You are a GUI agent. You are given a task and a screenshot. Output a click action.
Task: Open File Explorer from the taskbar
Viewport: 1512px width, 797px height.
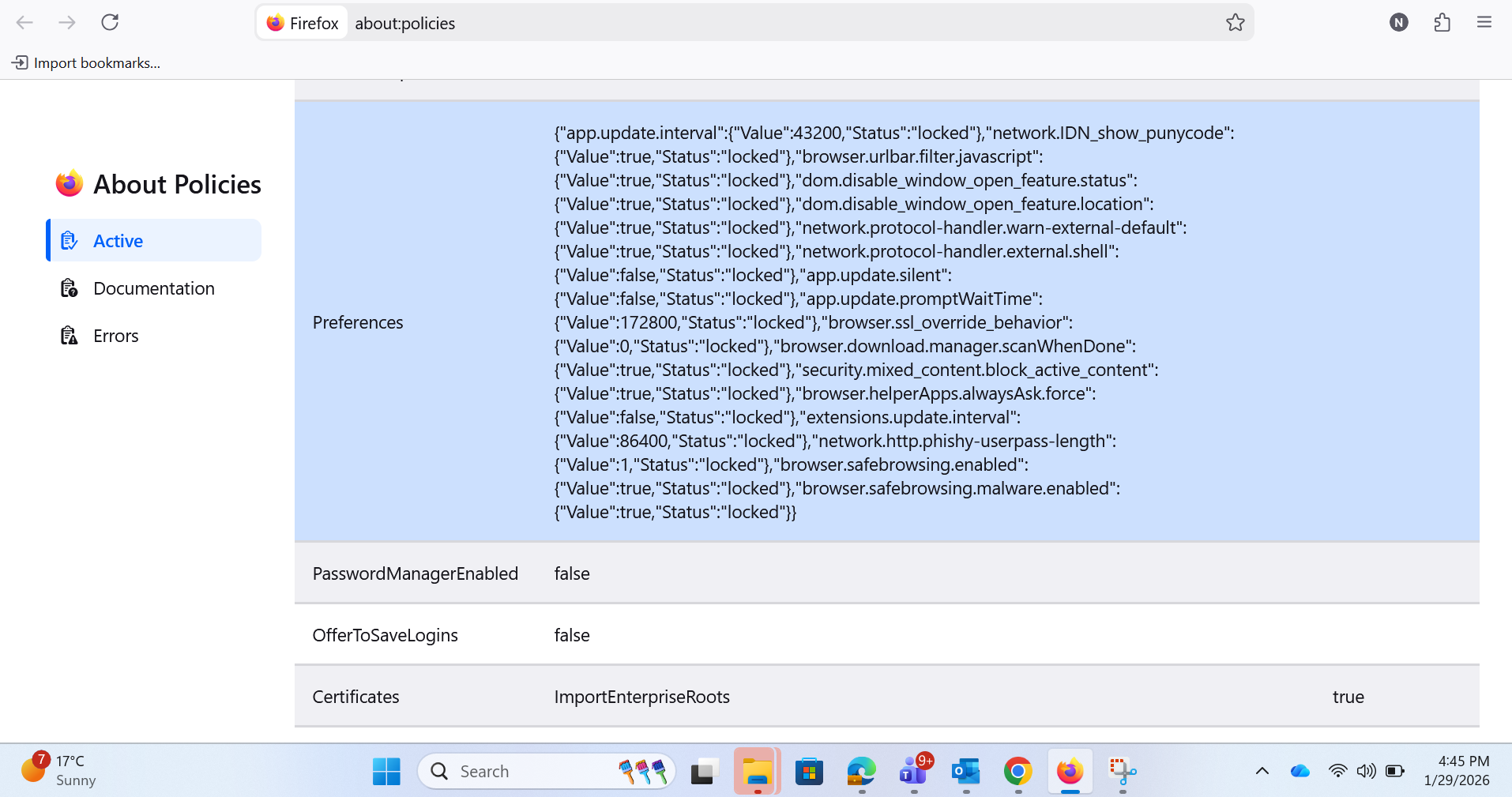(x=757, y=771)
